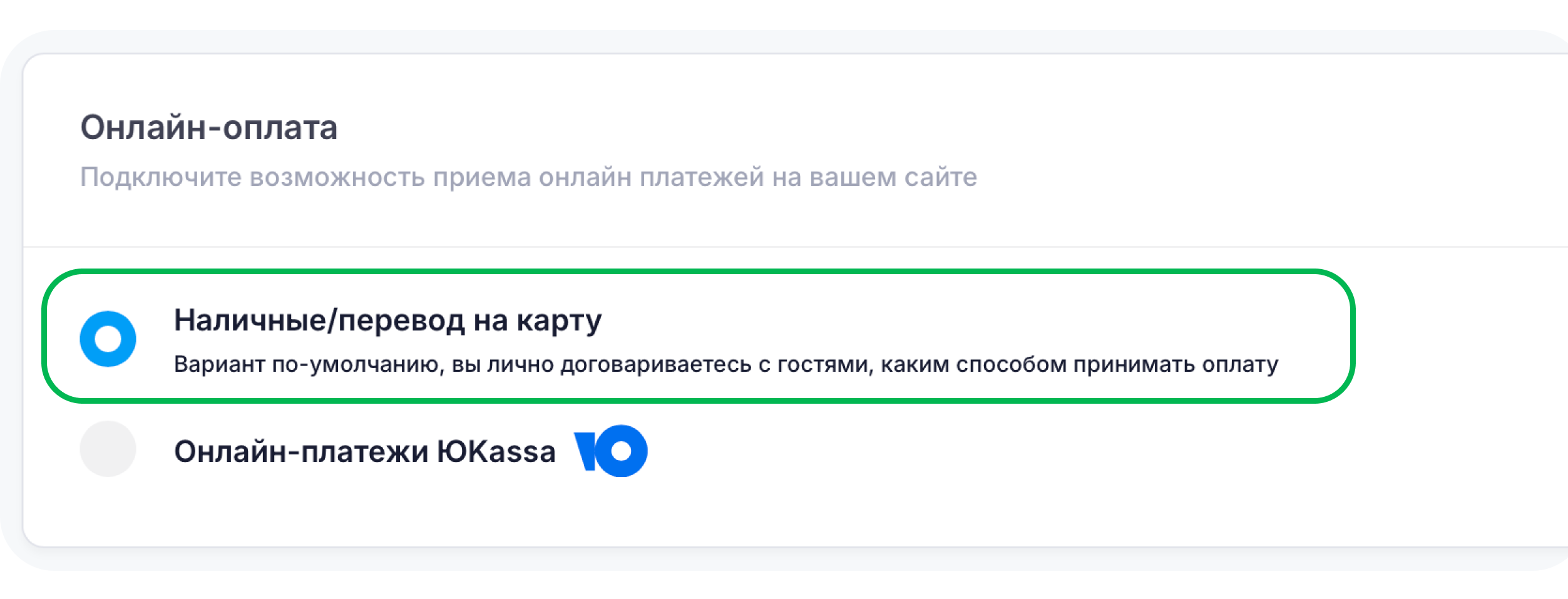Image resolution: width=1568 pixels, height=599 pixels.
Task: Click онлайн платежей на вашем сайте text
Action: point(758,177)
